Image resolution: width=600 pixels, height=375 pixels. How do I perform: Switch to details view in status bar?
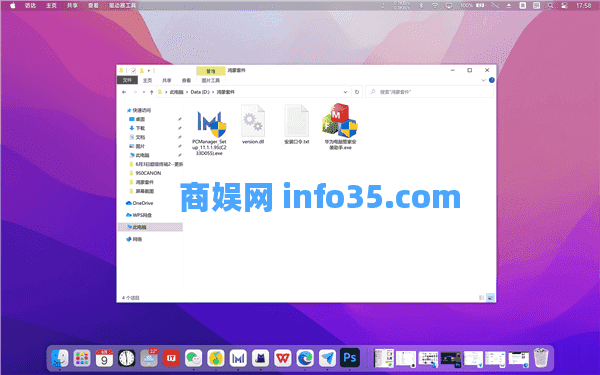[482, 298]
